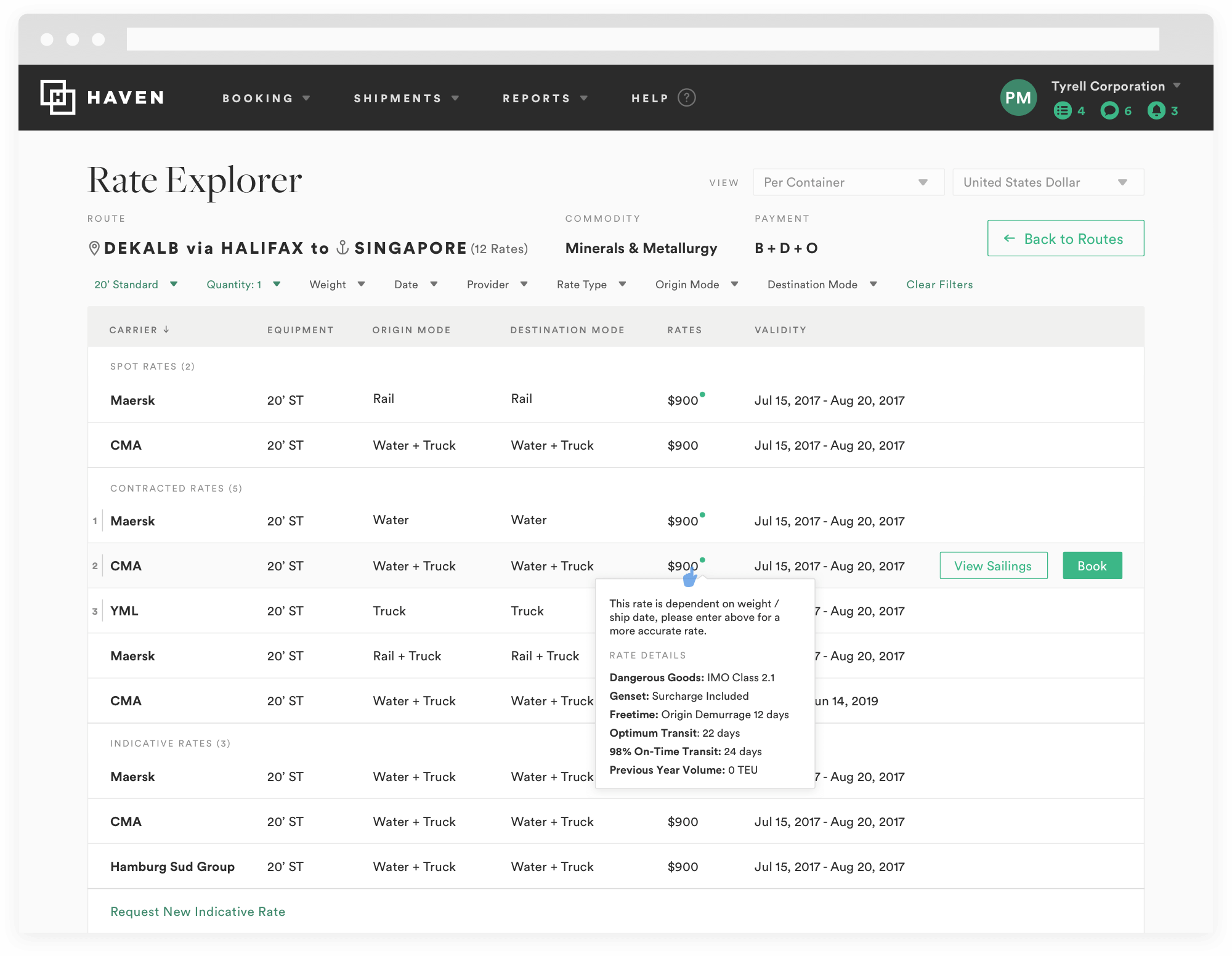Open the Help menu item
The height and width of the screenshot is (956, 1232).
pyautogui.click(x=650, y=99)
